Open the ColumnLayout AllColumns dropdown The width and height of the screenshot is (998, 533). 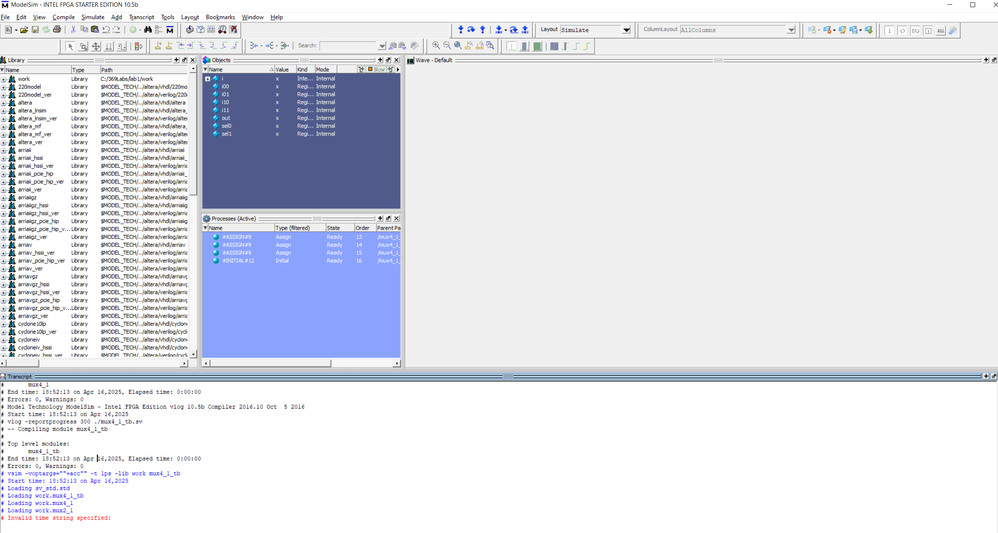(x=791, y=30)
